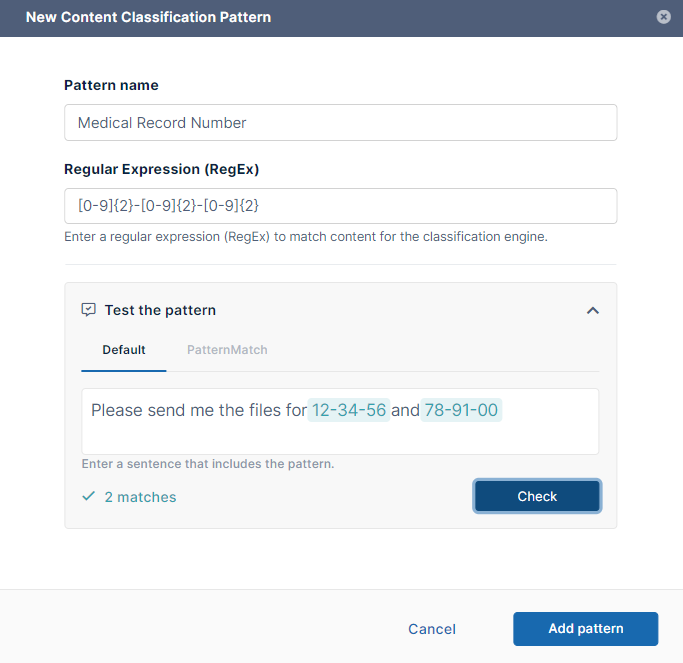Close the New Content Classification Pattern dialog

tap(663, 17)
